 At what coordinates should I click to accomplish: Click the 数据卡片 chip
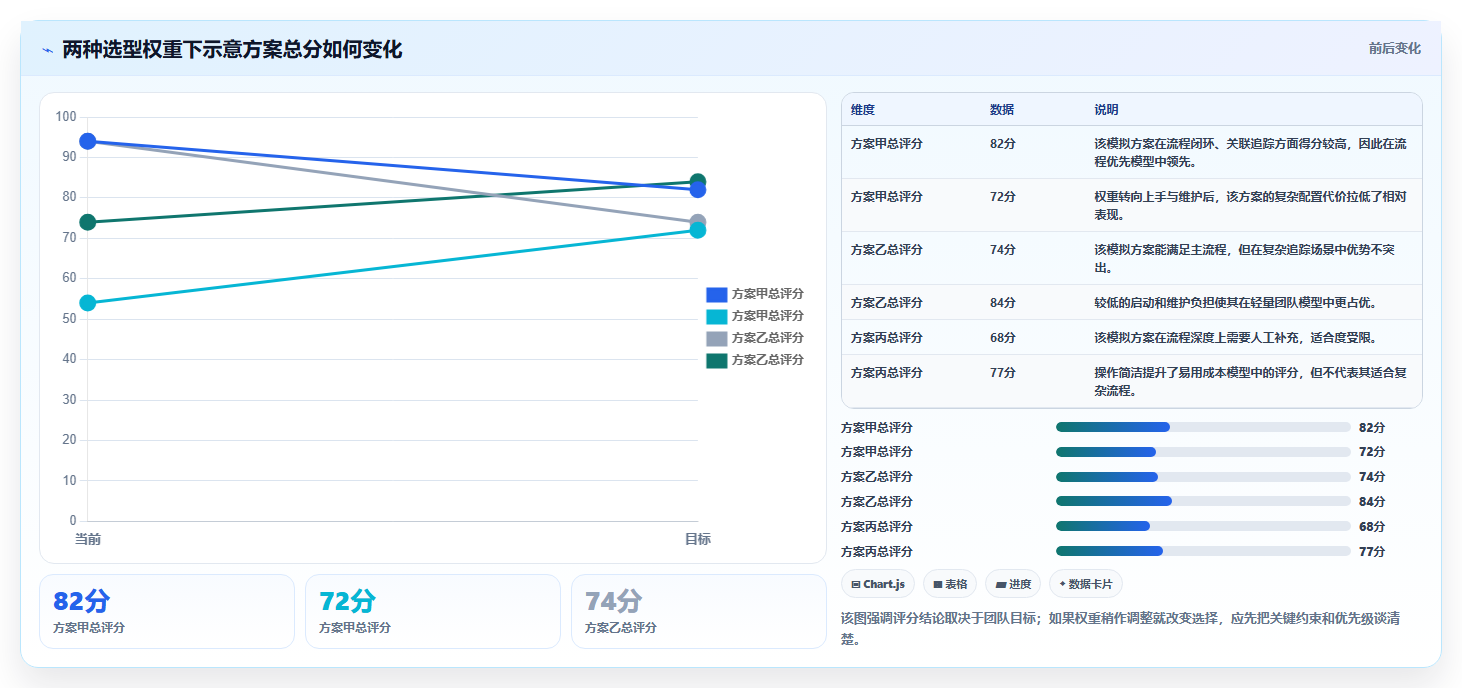coord(1086,584)
